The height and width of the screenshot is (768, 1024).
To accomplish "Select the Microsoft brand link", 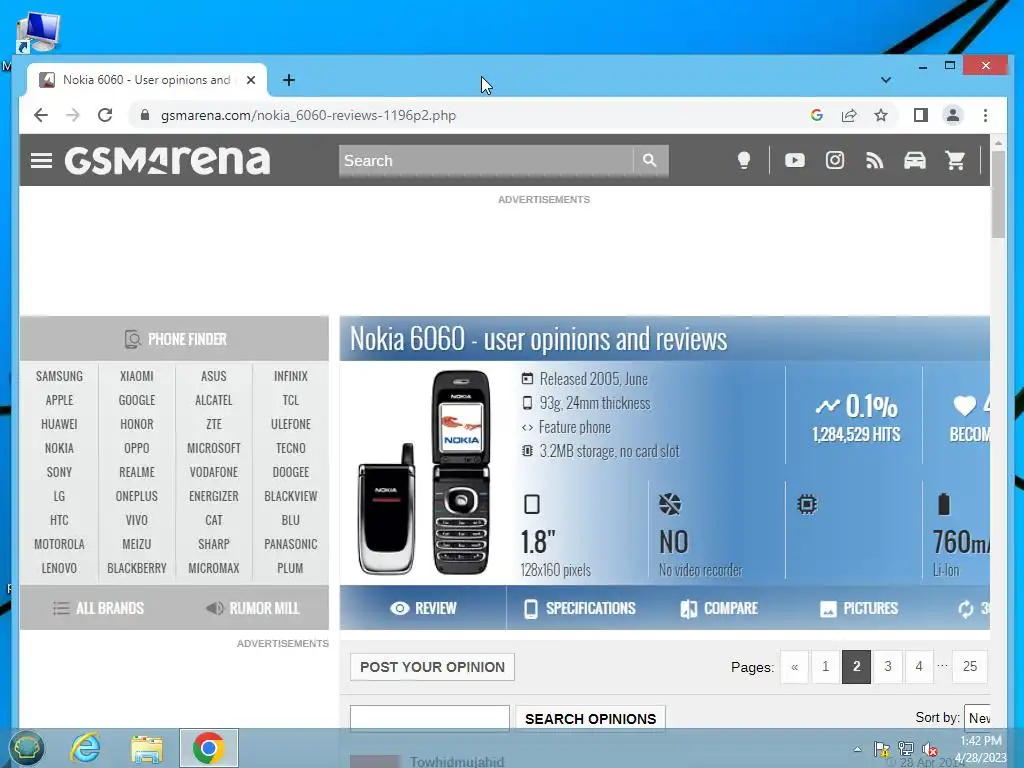I will pos(214,448).
